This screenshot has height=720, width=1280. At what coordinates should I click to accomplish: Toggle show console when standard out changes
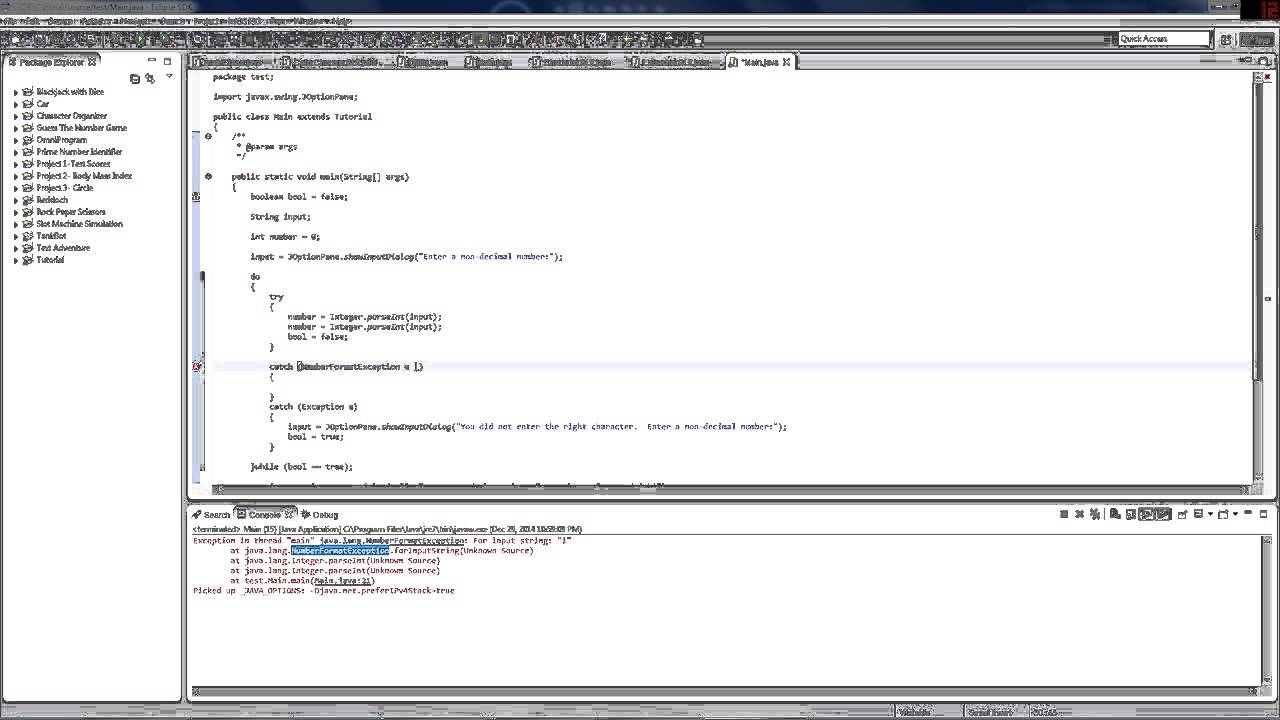[1147, 514]
